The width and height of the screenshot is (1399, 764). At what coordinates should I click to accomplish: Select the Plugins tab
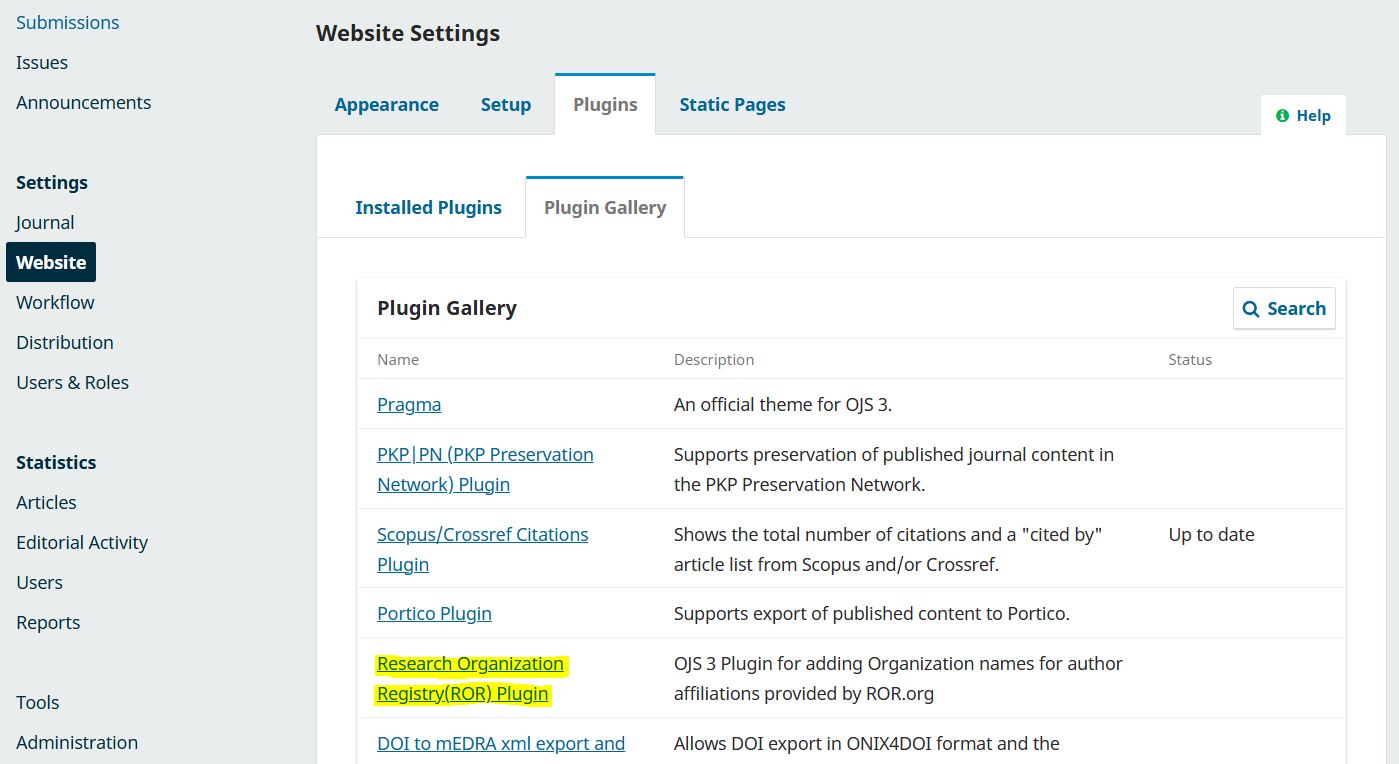605,104
